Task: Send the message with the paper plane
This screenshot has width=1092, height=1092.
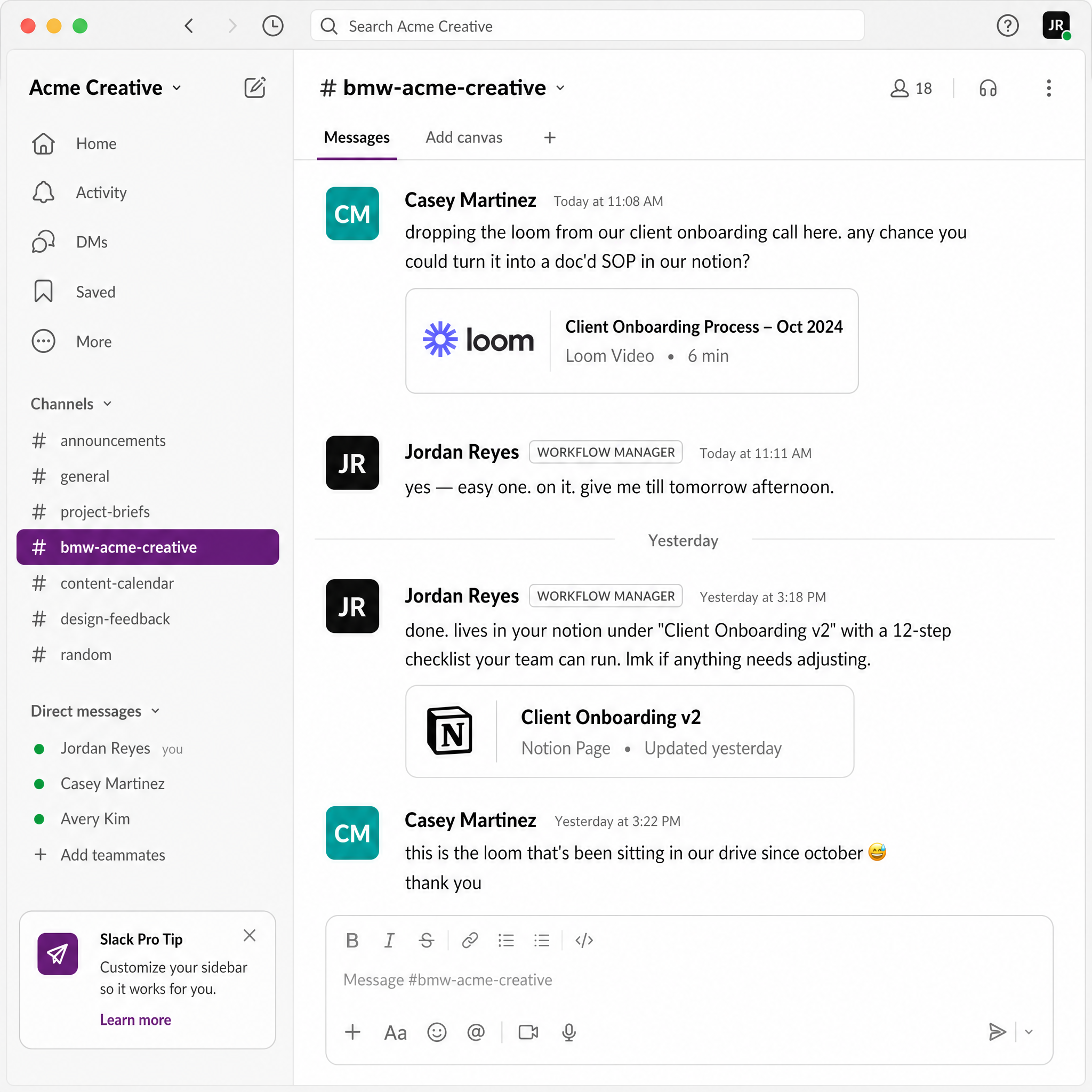Action: (x=997, y=1032)
